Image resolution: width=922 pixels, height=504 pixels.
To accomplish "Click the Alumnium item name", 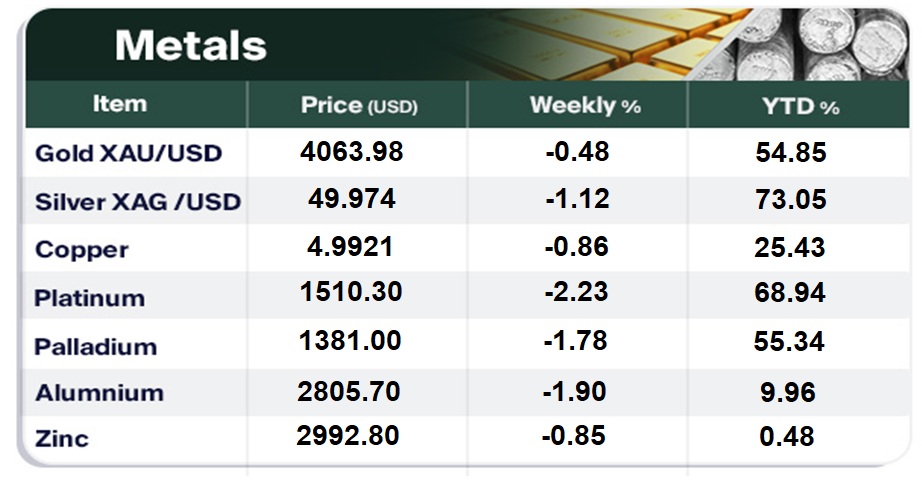I will pos(99,393).
